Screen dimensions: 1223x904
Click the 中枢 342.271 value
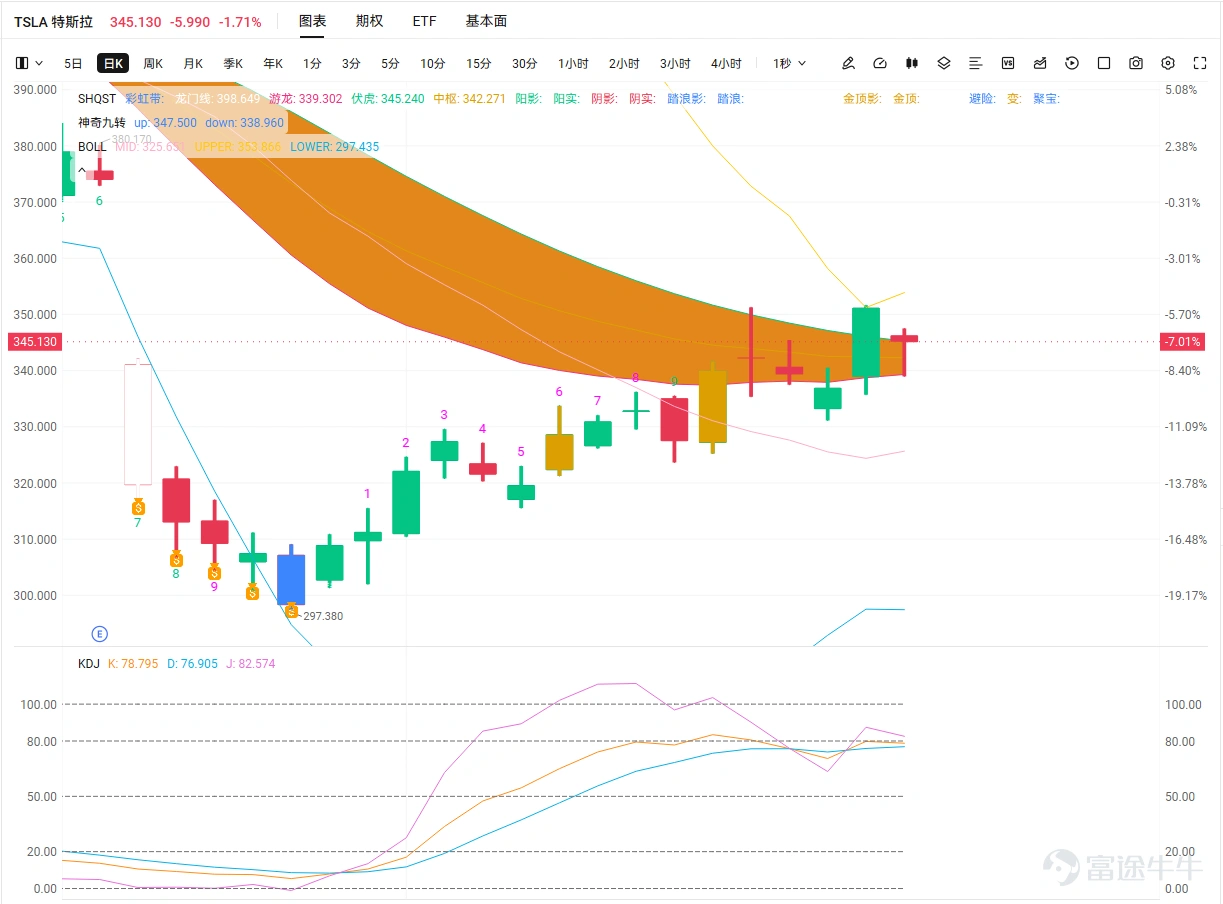[470, 99]
